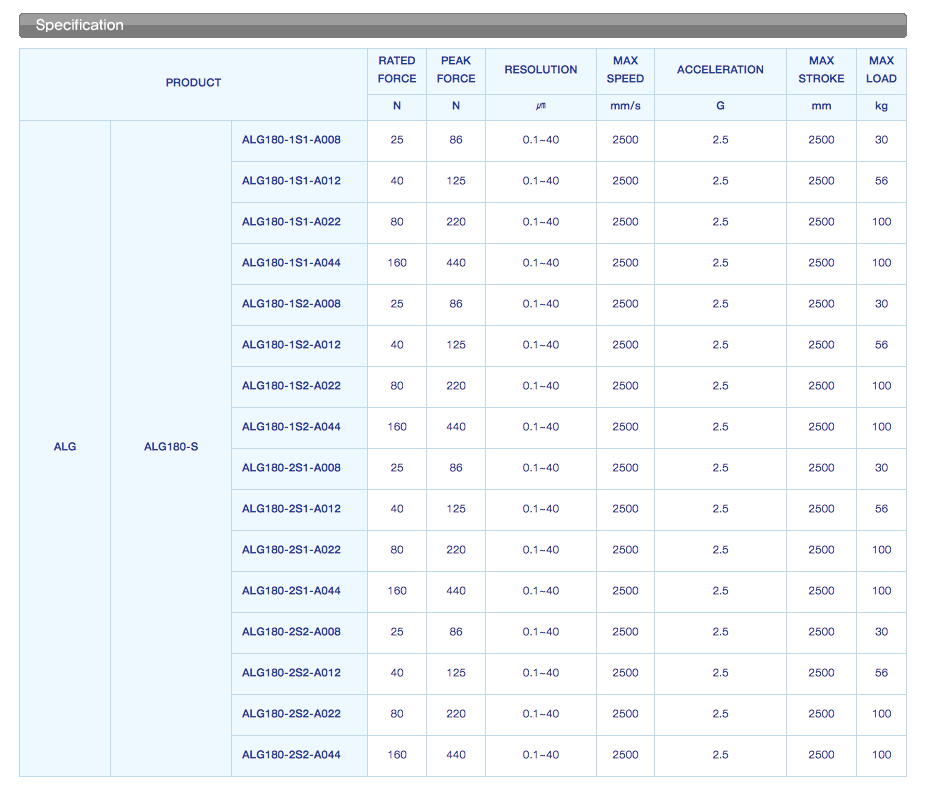Click the MAX STROKE column header

(821, 70)
